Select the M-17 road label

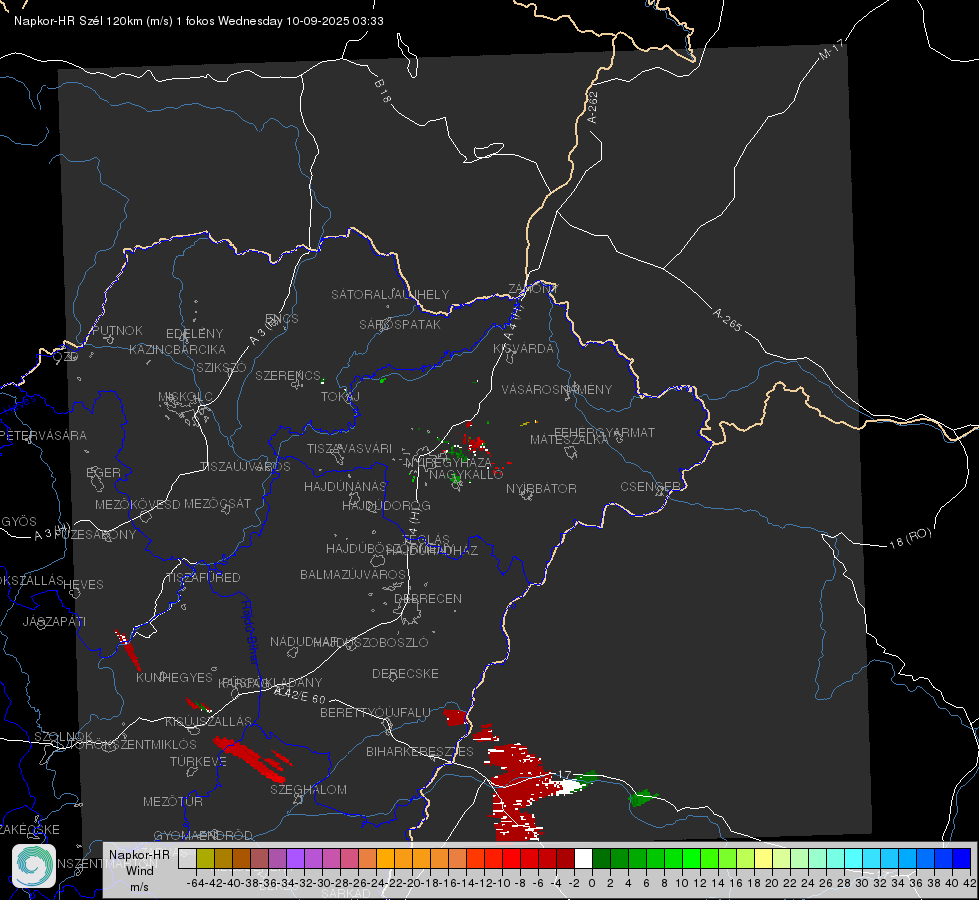point(831,49)
